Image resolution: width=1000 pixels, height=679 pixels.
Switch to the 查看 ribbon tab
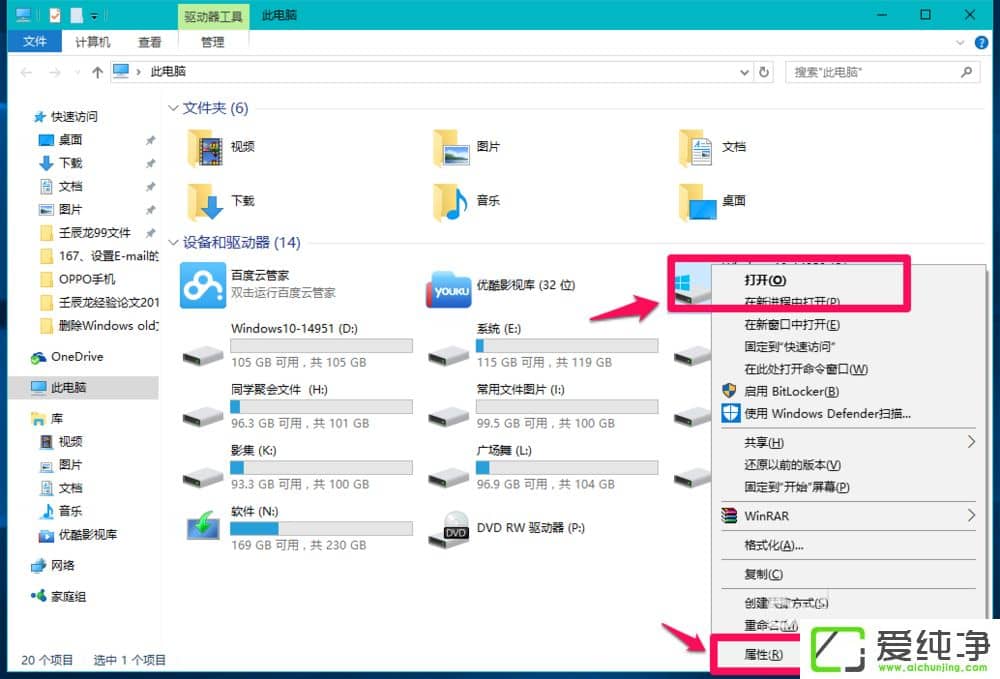[149, 42]
